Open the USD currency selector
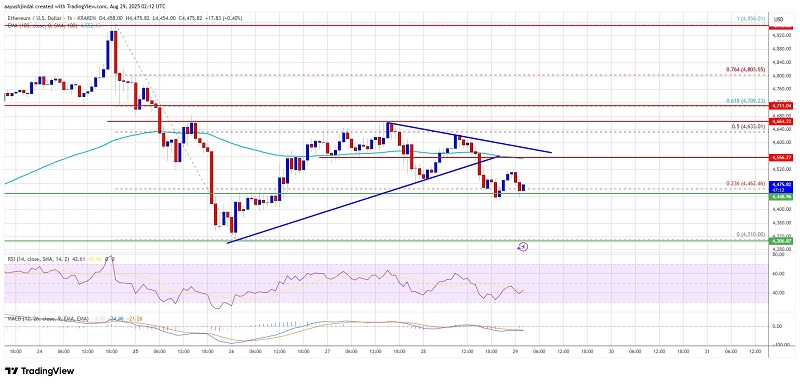Viewport: 800px width, 384px height. (779, 19)
